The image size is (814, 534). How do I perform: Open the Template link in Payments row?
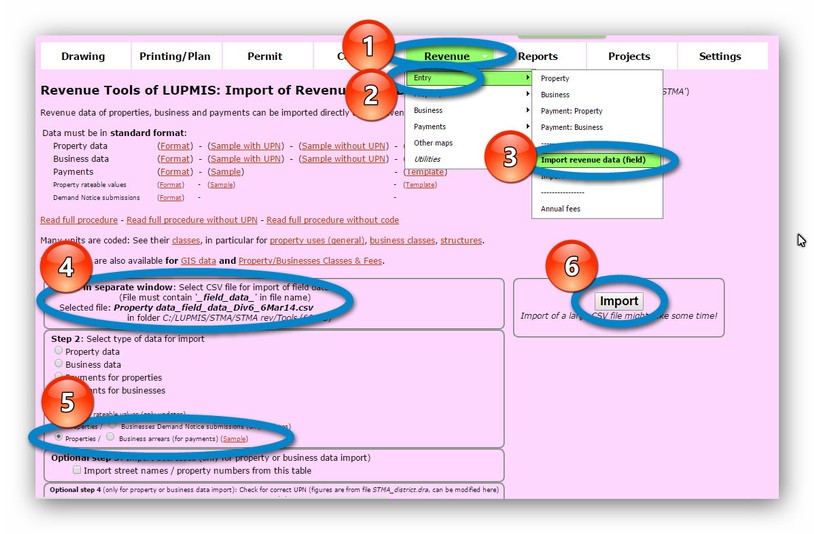tap(425, 172)
